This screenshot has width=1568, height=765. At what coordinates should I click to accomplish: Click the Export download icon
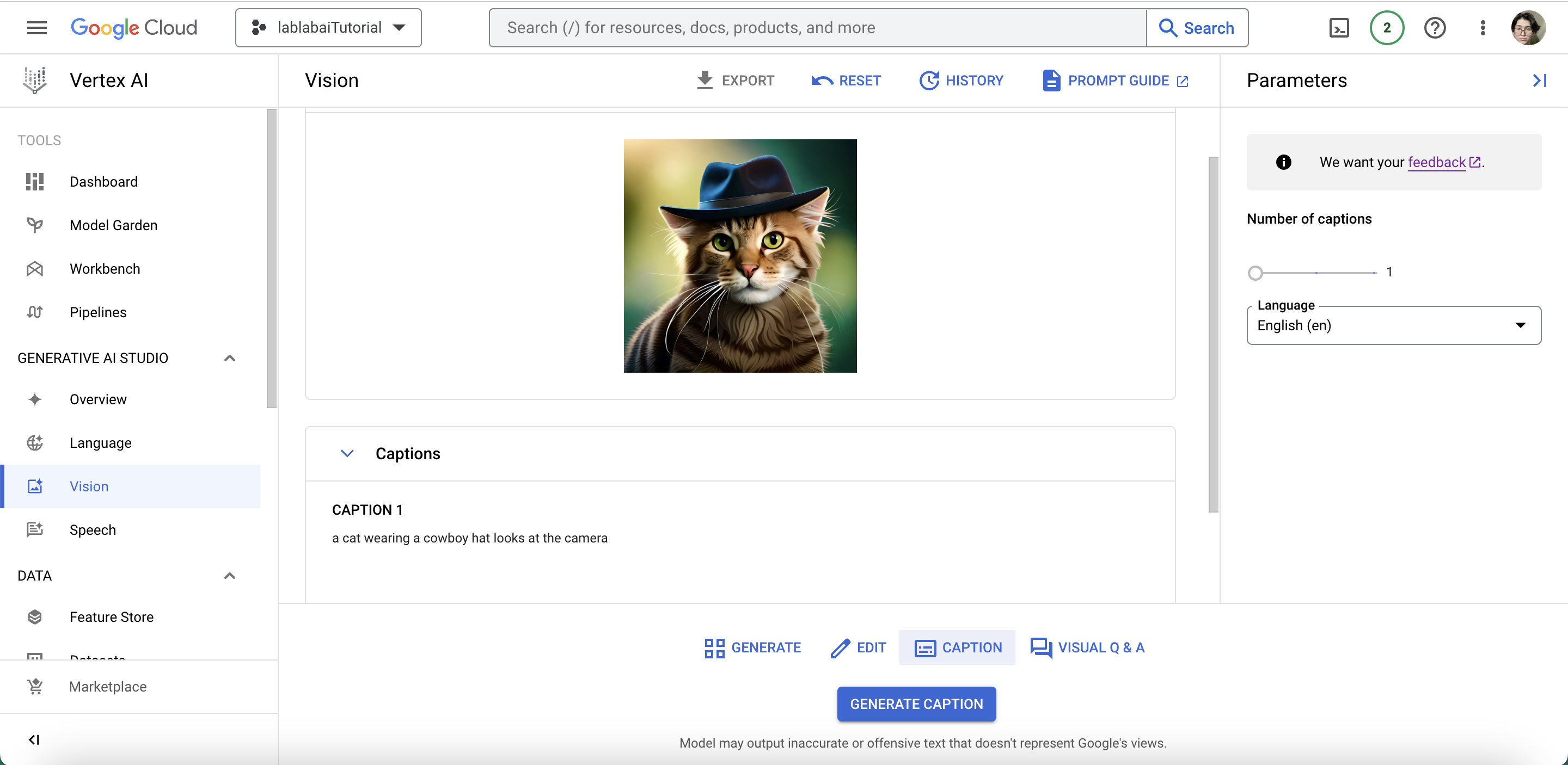[x=705, y=81]
